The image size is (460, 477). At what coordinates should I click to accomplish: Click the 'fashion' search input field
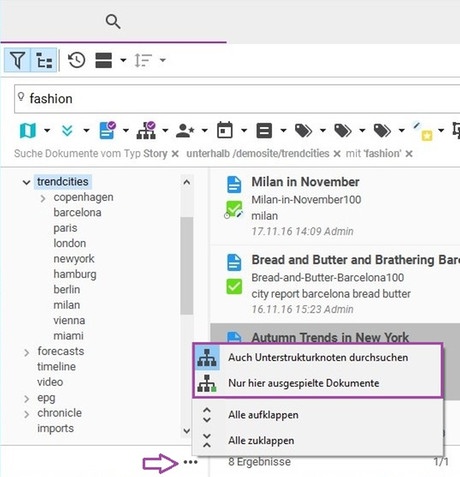coord(237,99)
